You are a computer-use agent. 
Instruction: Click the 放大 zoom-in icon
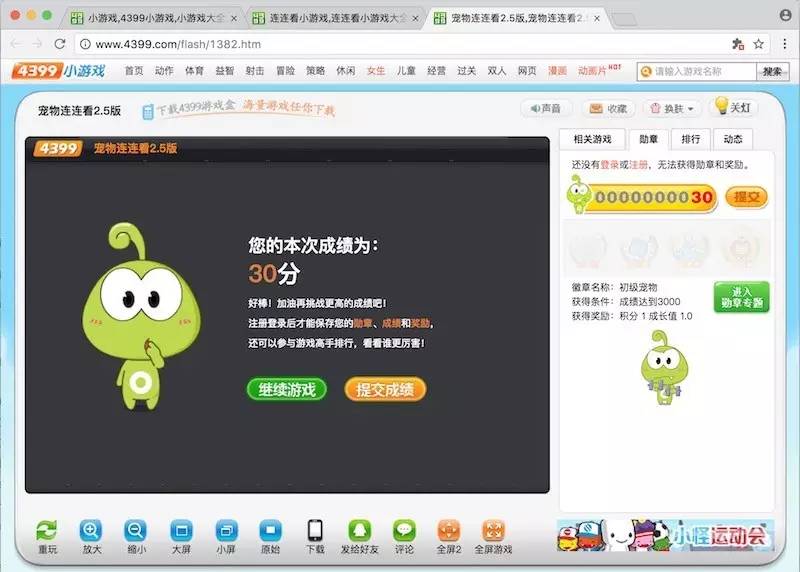click(91, 531)
